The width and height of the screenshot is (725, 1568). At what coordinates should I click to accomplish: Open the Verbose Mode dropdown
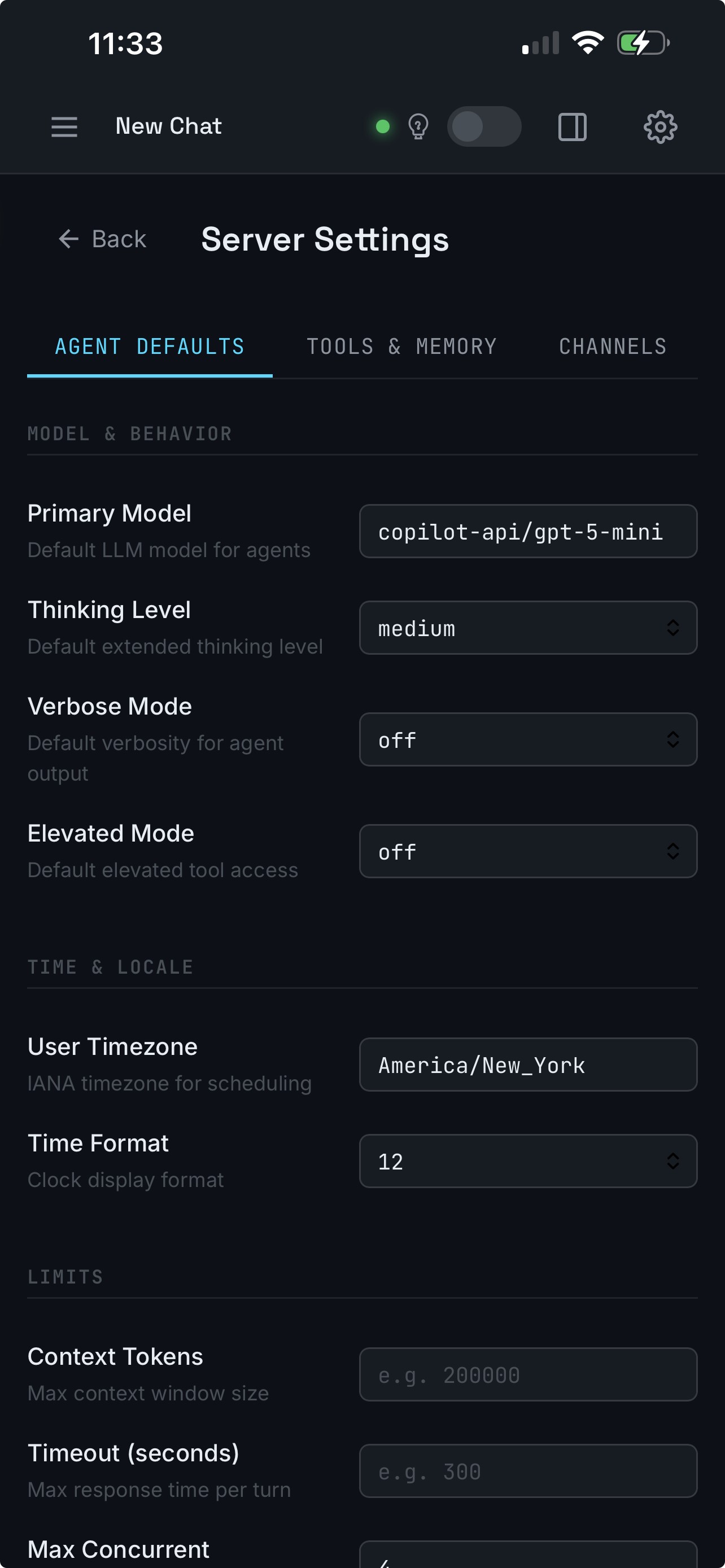pos(529,739)
